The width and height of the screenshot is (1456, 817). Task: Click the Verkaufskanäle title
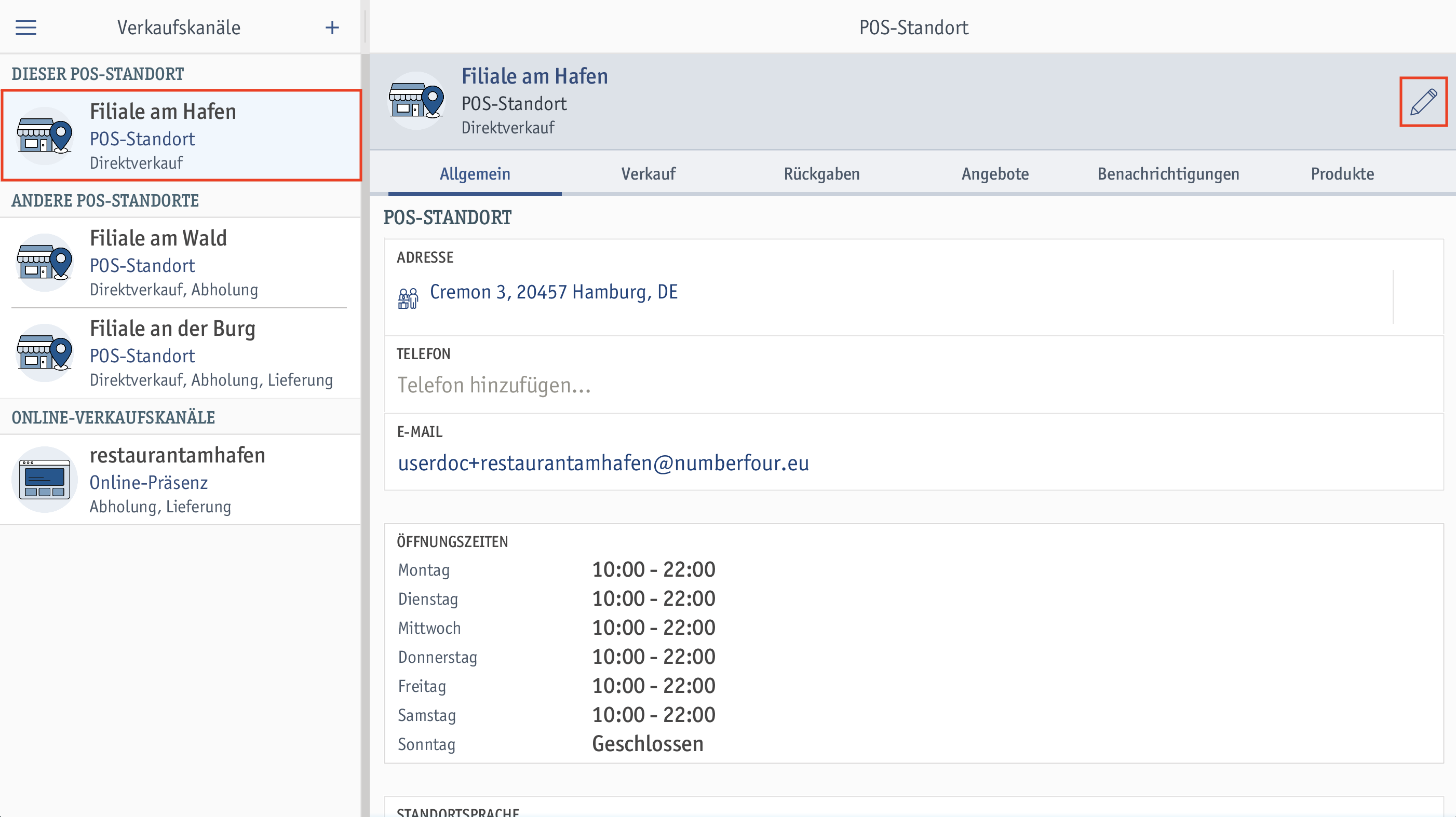coord(179,28)
